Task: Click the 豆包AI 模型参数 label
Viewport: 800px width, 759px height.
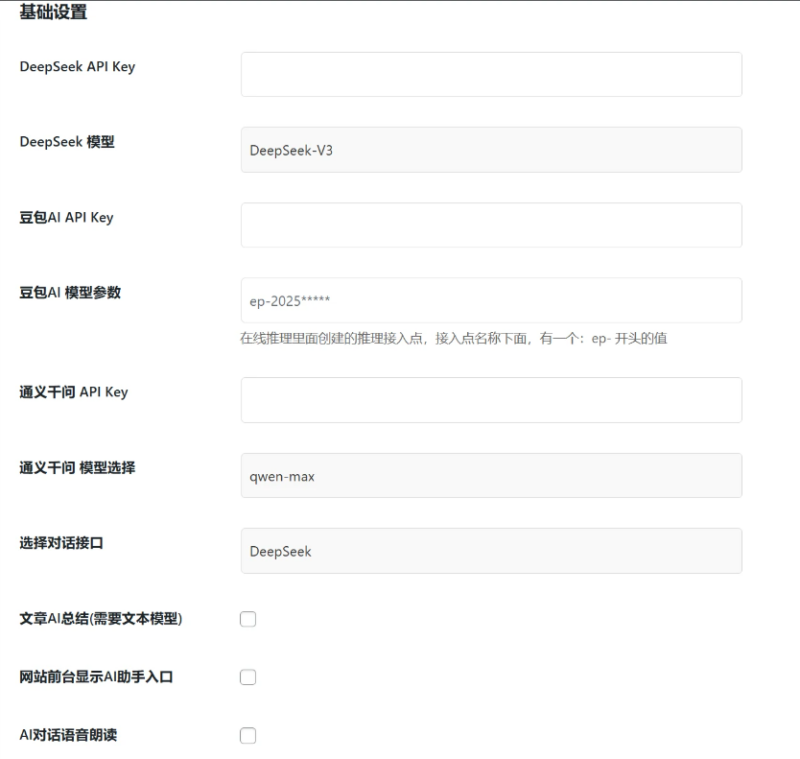Action: coord(70,293)
